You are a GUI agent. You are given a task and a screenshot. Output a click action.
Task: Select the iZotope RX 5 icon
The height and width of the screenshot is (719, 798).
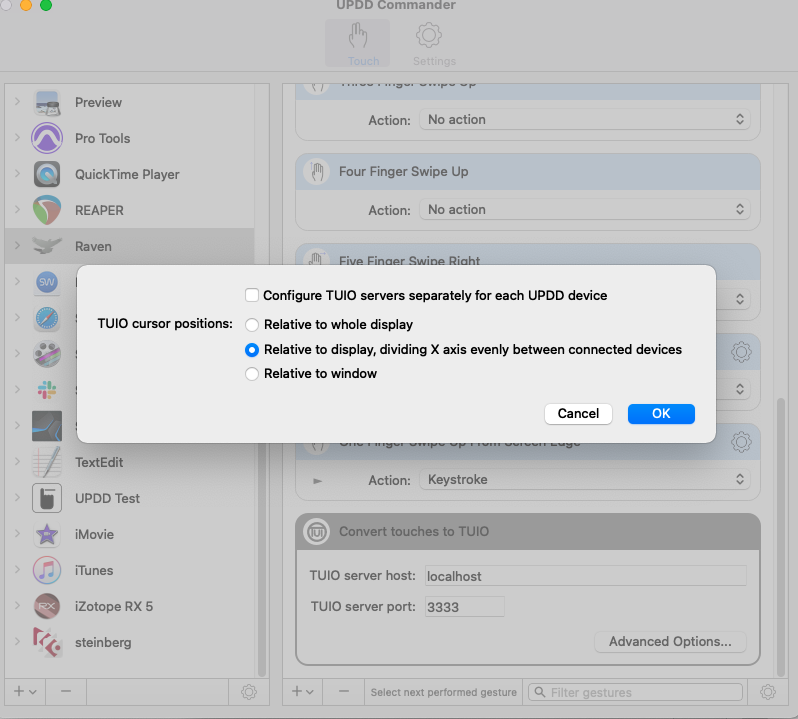point(47,606)
